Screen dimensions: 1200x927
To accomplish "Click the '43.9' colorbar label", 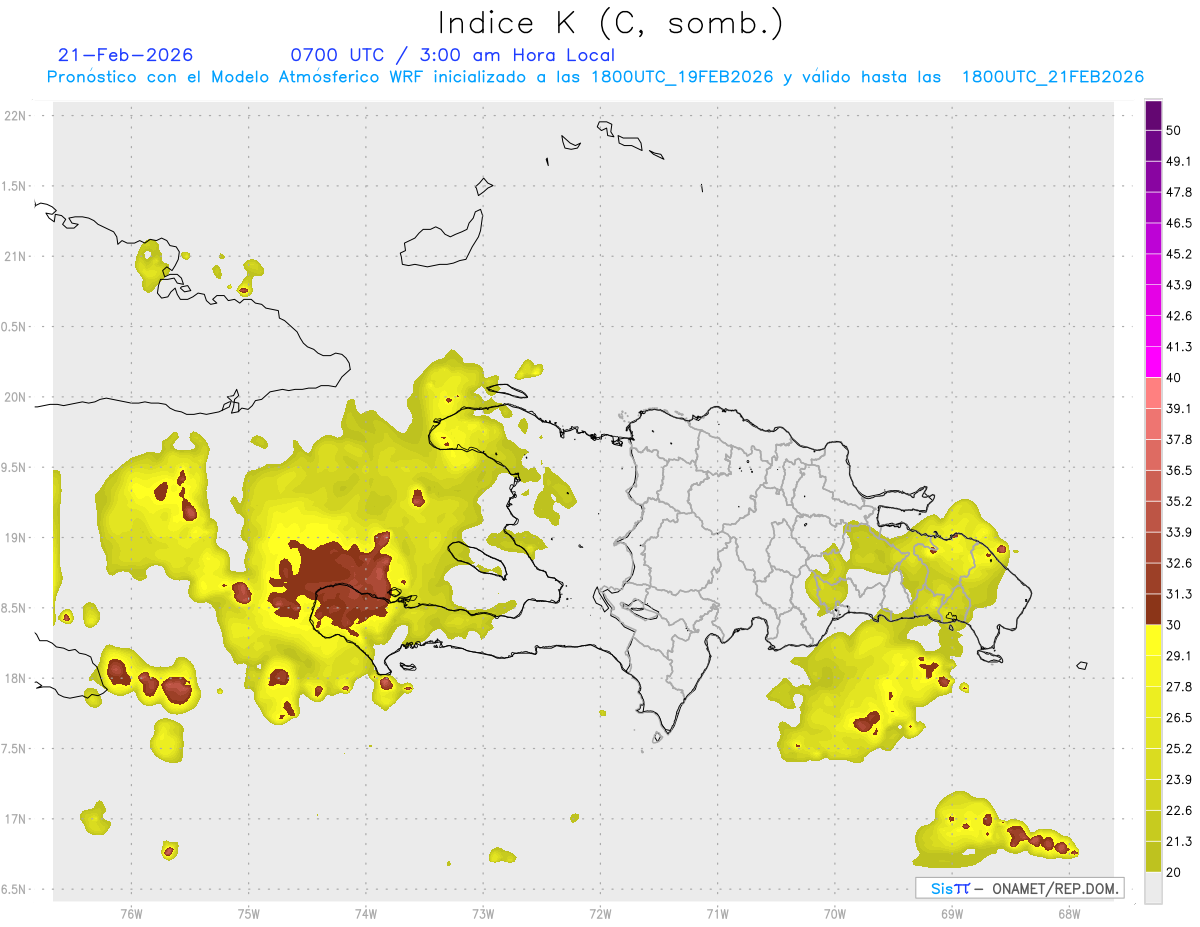I will [x=1179, y=285].
